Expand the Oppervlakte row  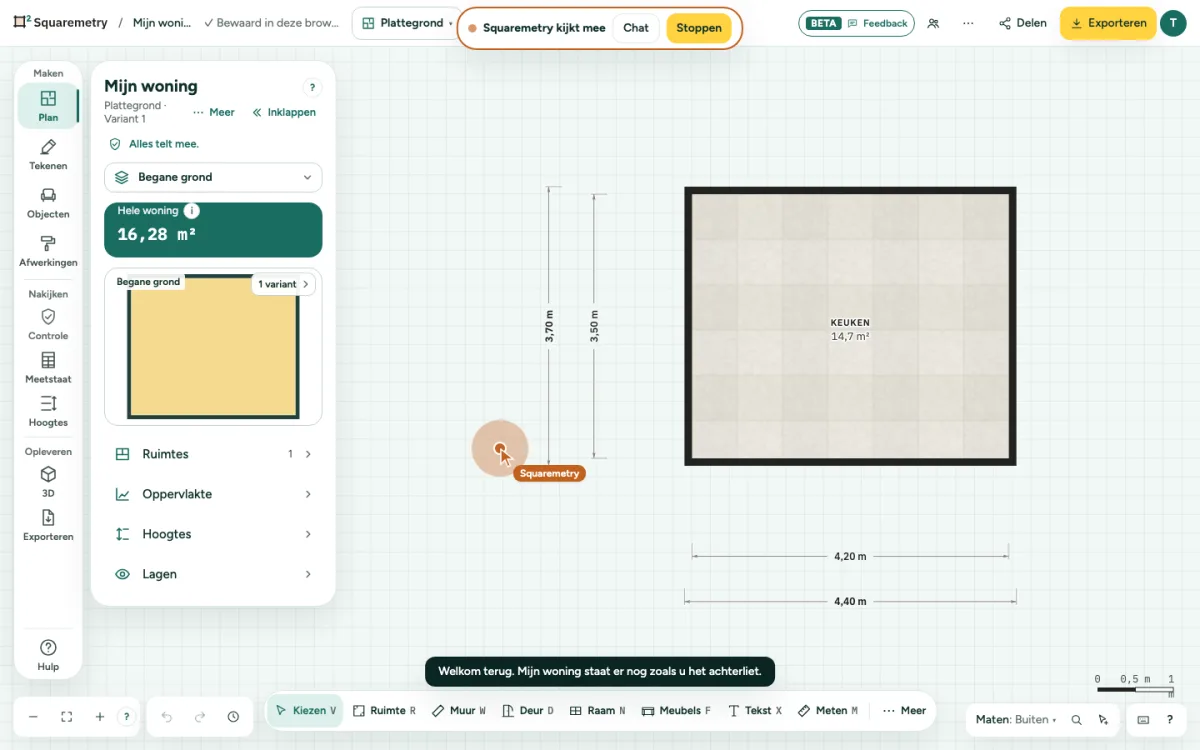point(213,494)
